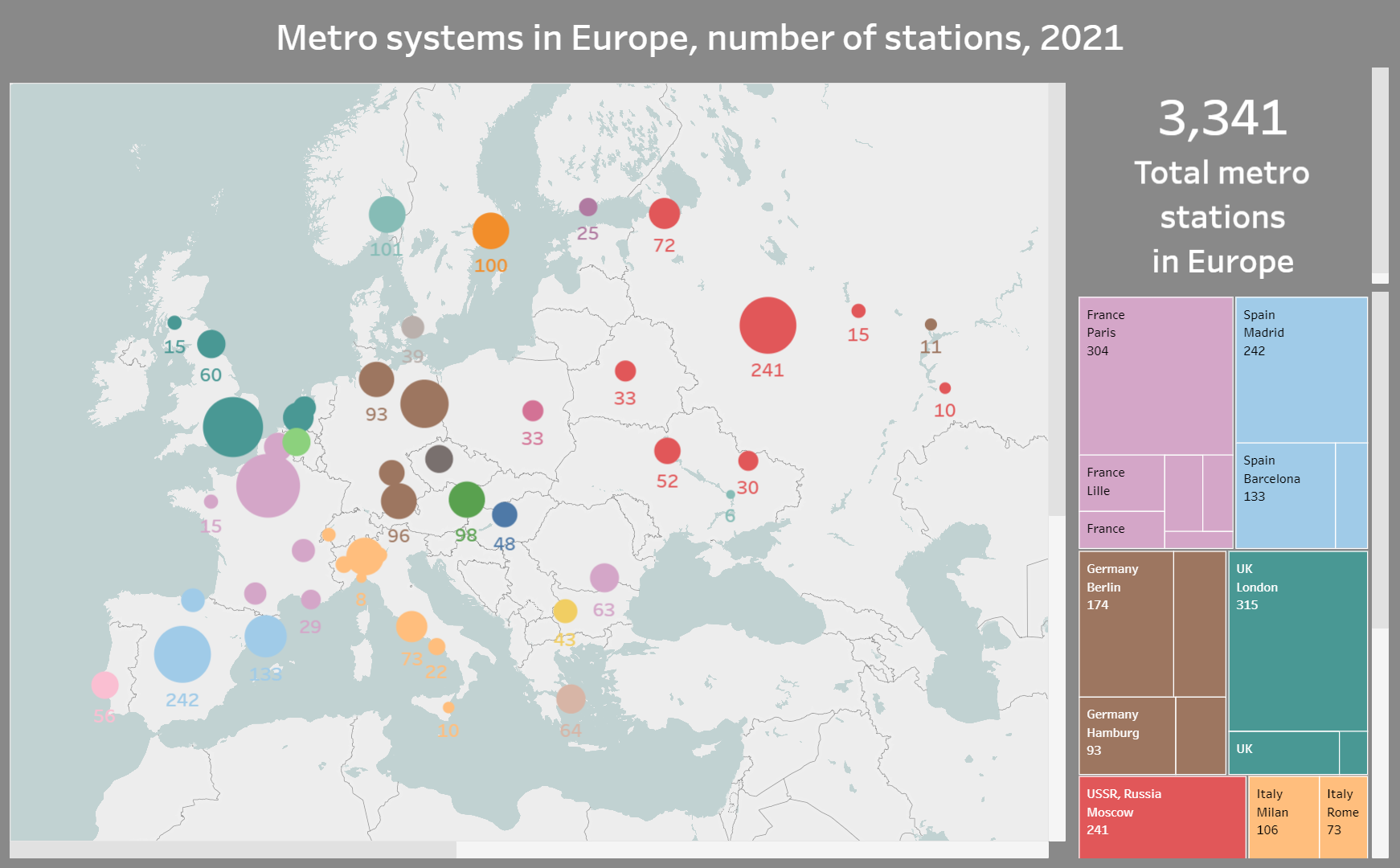This screenshot has height=868, width=1400.
Task: Click the UK London 315 treemap tile
Action: pos(1298,641)
